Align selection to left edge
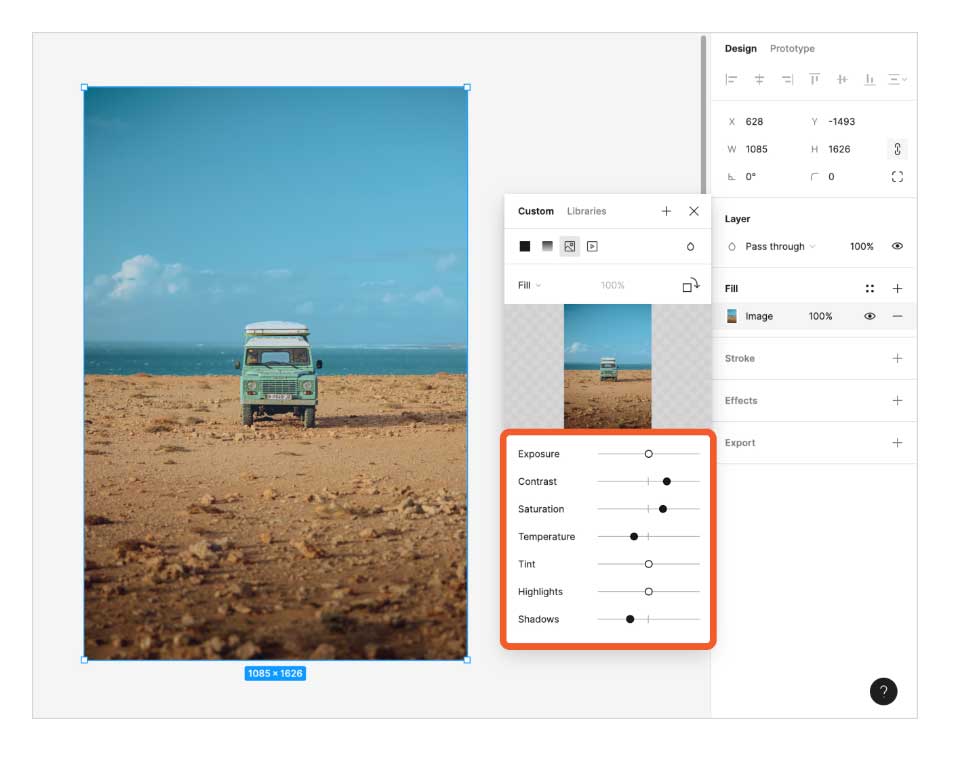 click(x=731, y=79)
